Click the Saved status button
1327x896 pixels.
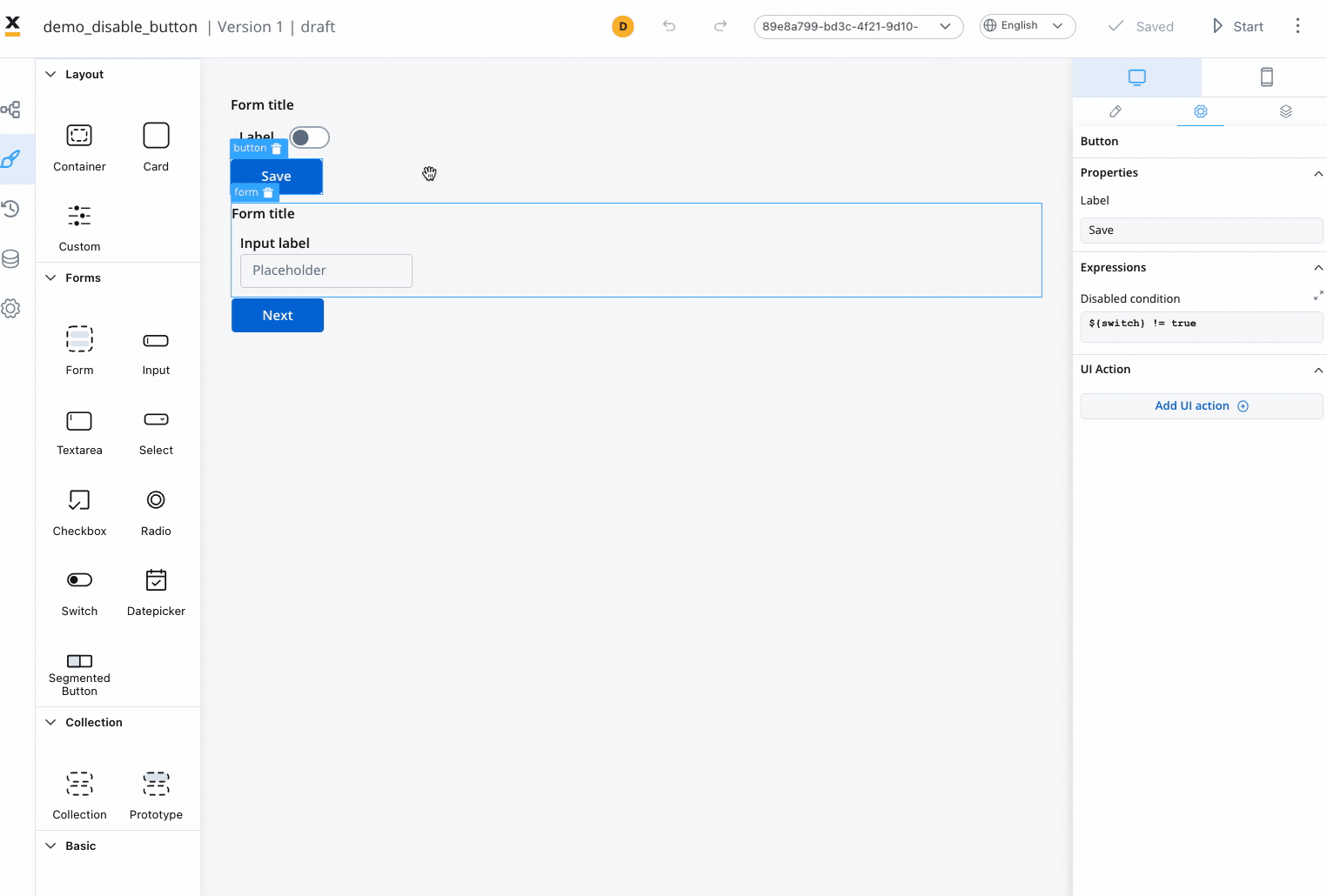pos(1141,26)
